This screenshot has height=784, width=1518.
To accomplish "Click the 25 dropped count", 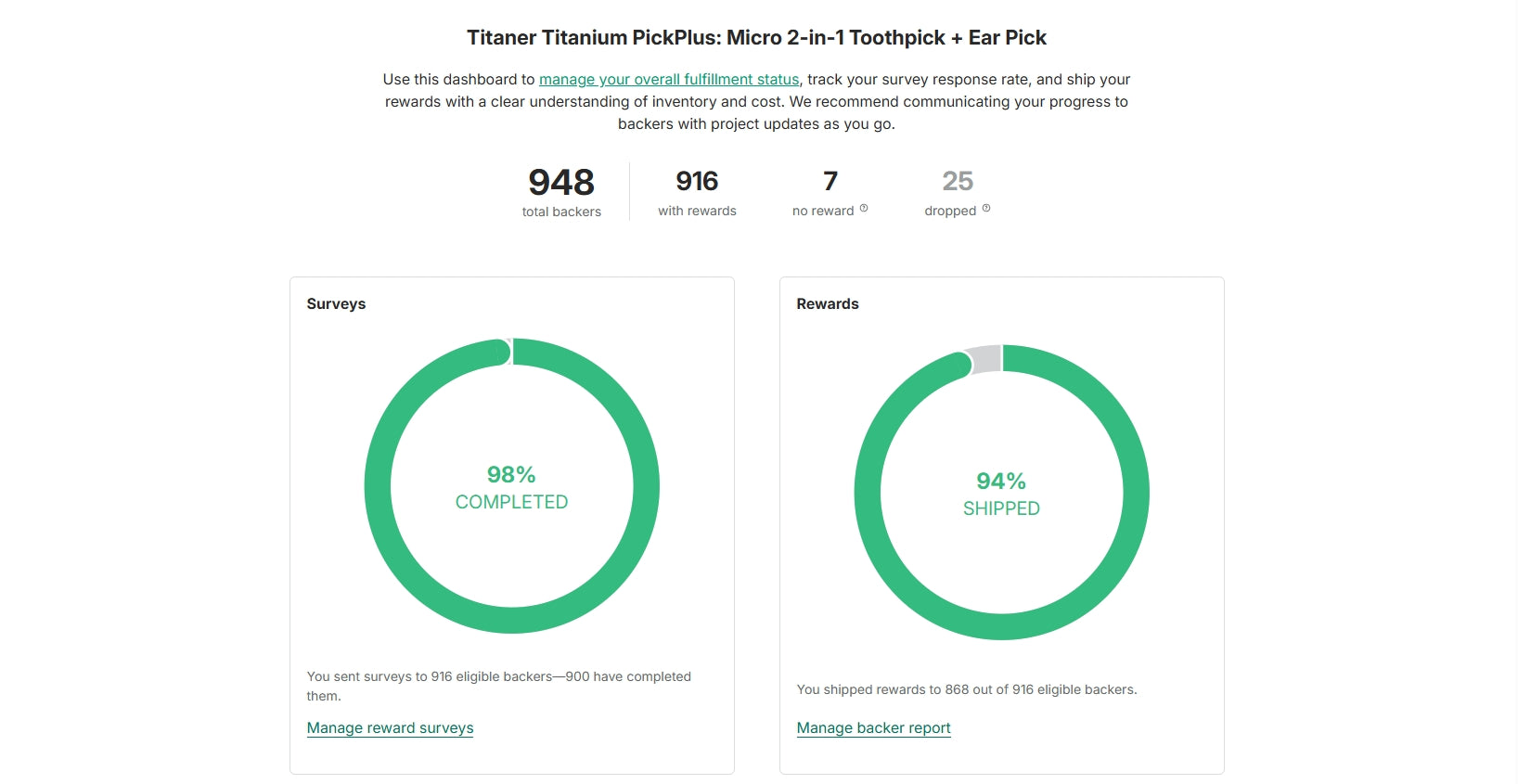I will point(958,181).
